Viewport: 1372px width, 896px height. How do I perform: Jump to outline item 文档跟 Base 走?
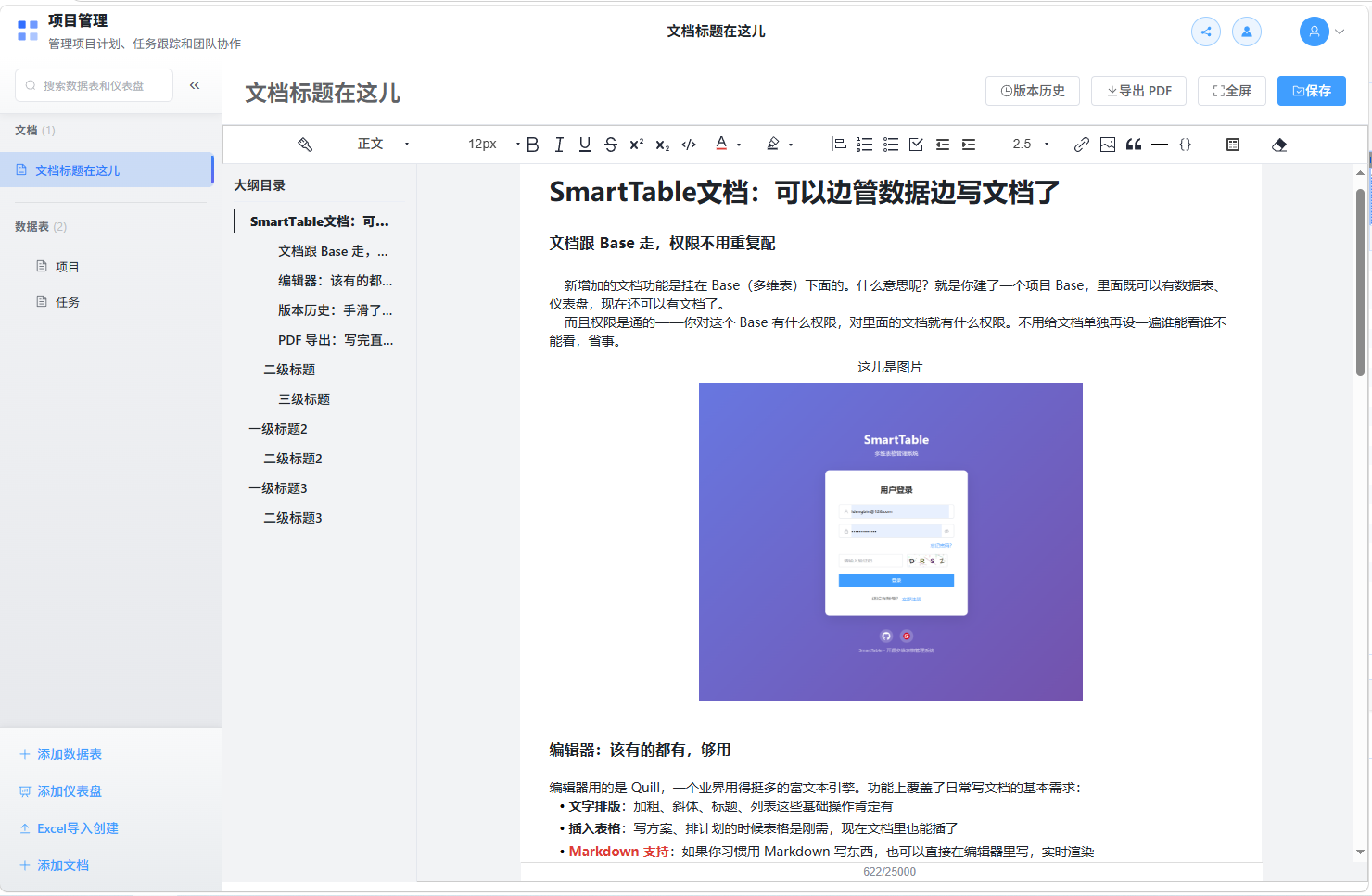click(x=333, y=251)
